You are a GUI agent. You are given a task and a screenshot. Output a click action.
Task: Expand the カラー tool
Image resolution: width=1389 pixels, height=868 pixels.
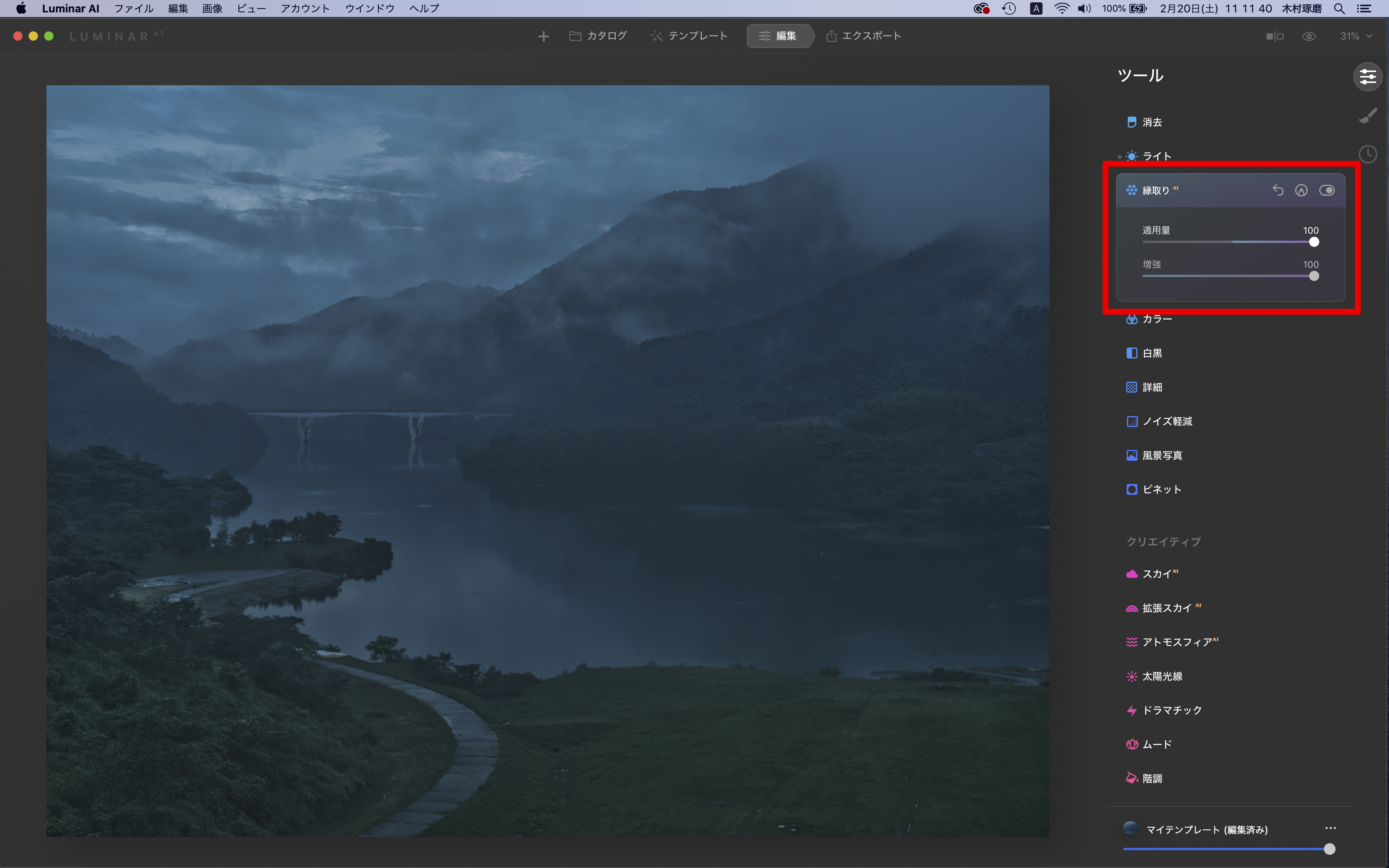1156,319
